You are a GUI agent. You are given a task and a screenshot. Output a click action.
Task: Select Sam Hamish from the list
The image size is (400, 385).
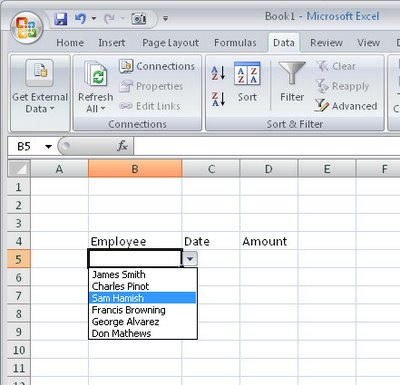(x=143, y=298)
